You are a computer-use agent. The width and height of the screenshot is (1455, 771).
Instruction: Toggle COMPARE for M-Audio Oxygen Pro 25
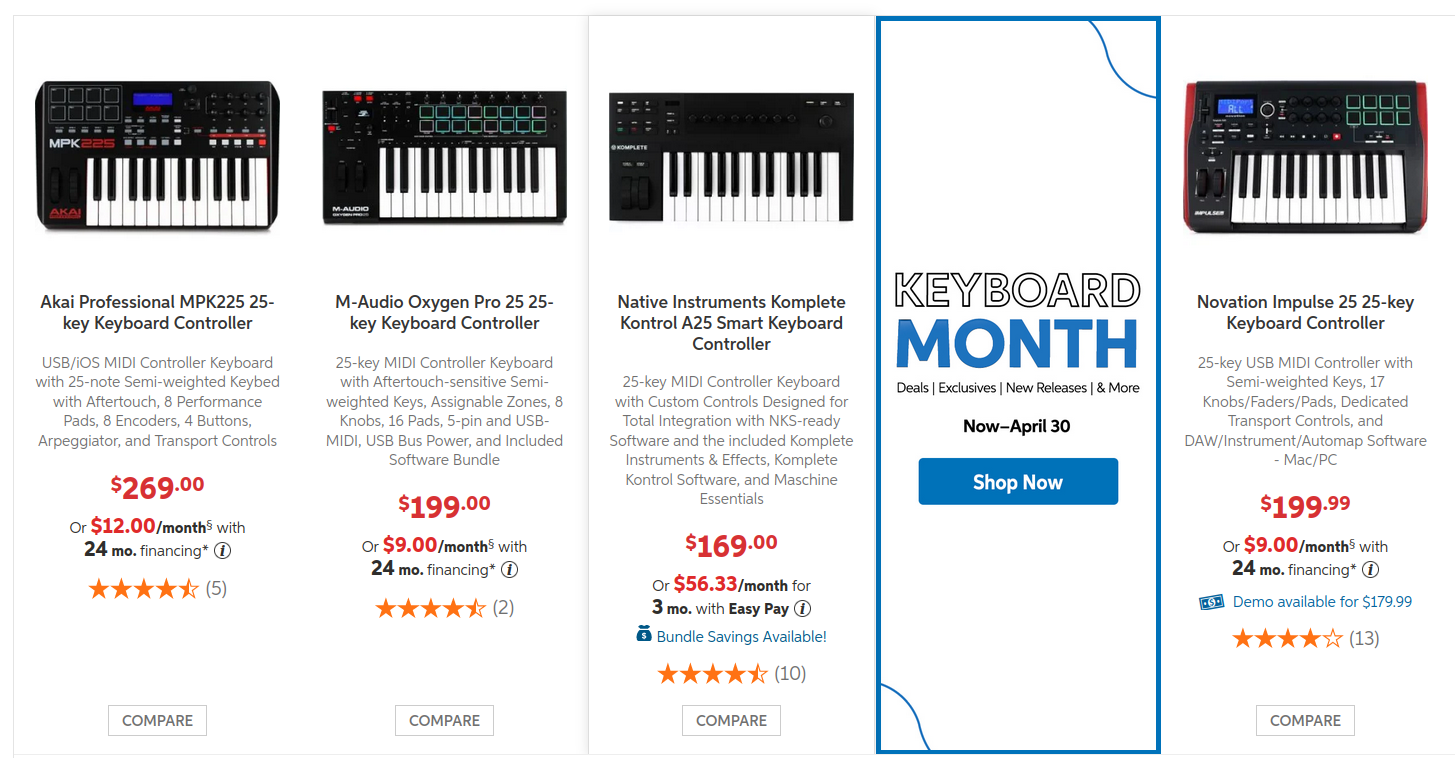click(444, 721)
